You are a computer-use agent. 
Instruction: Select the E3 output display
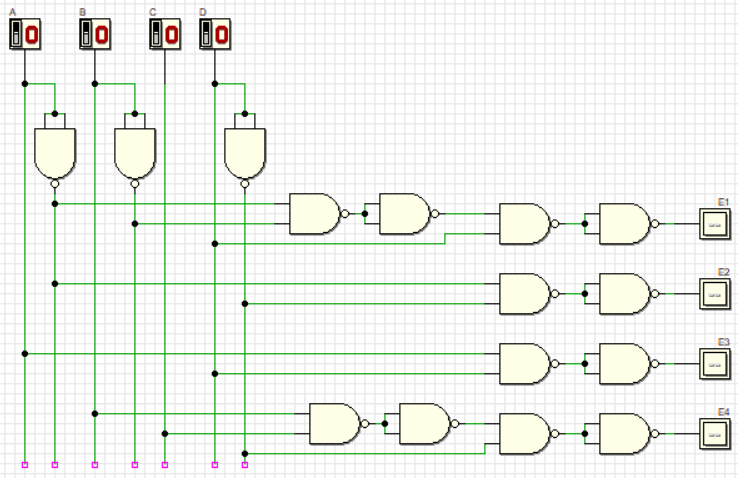(714, 364)
